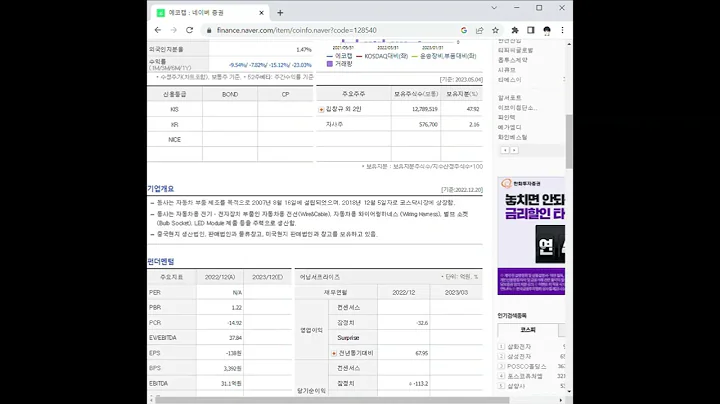Click the horizontal scrollbar at bottom
The image size is (720, 404).
pos(332,400)
